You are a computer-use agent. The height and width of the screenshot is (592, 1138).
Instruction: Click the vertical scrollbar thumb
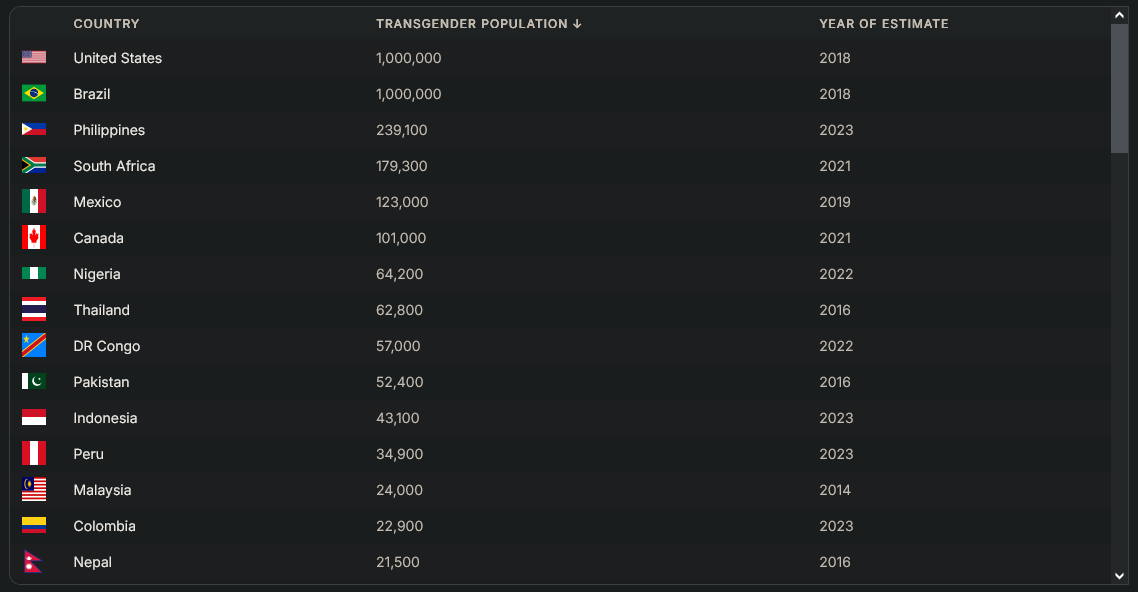point(1119,89)
